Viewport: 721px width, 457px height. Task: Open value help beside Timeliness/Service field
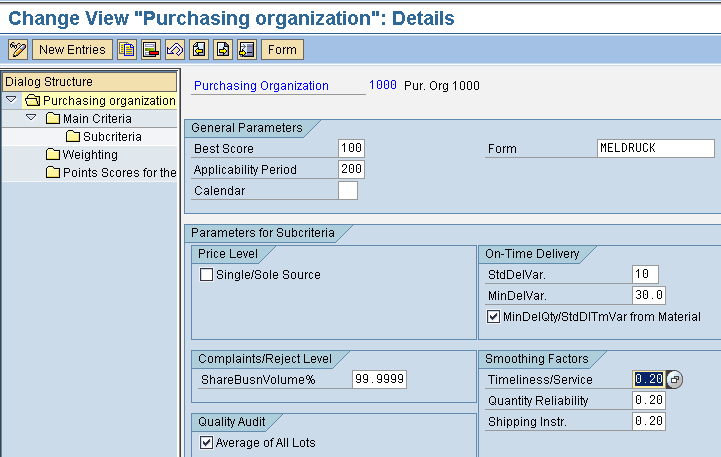tap(675, 380)
